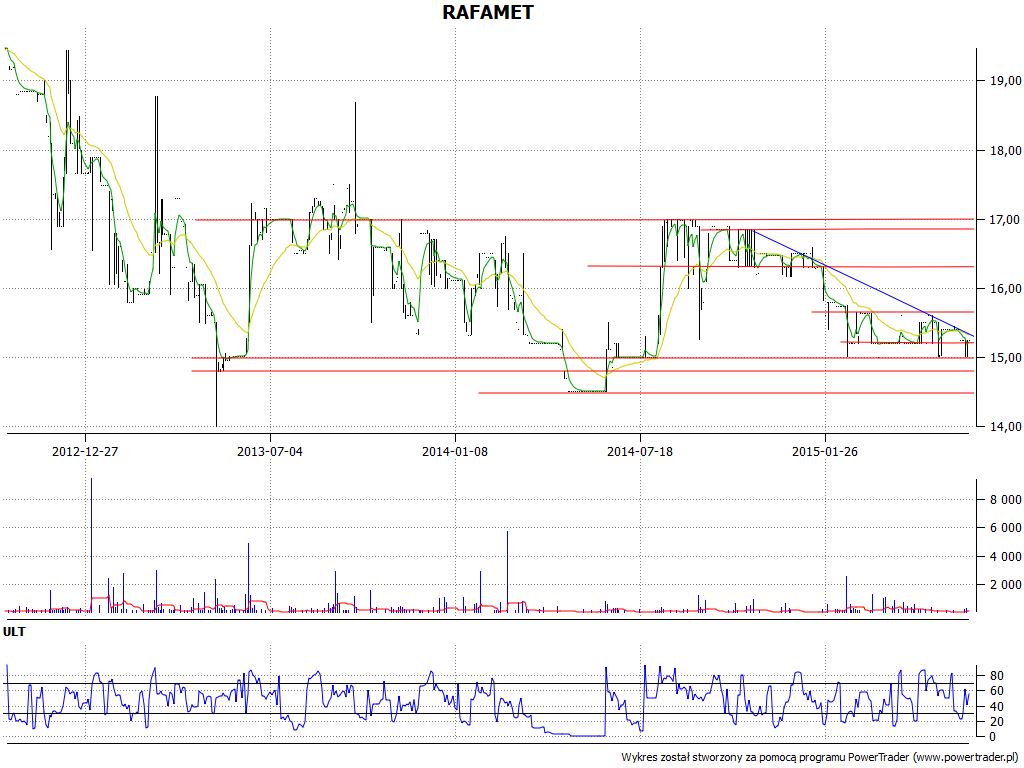This screenshot has height=768, width=1024.
Task: Select the 2014-01-08 date label
Action: tap(455, 451)
